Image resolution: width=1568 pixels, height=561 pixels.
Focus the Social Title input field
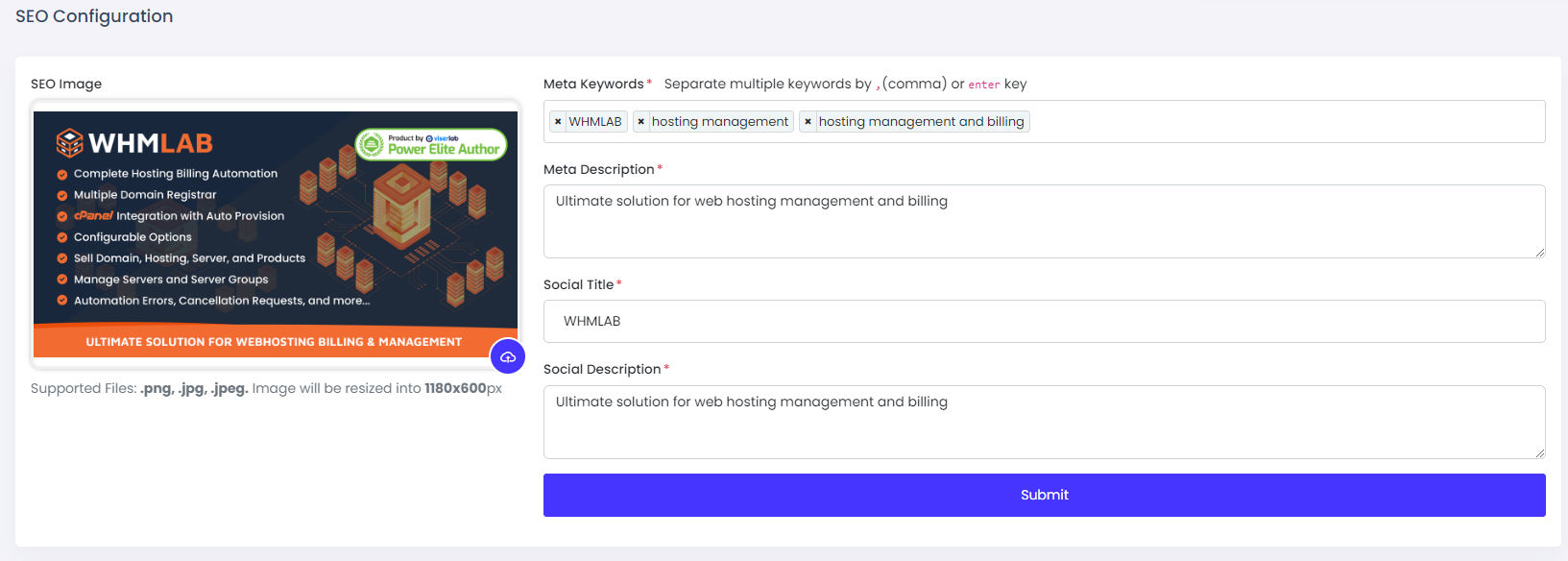tap(1043, 322)
